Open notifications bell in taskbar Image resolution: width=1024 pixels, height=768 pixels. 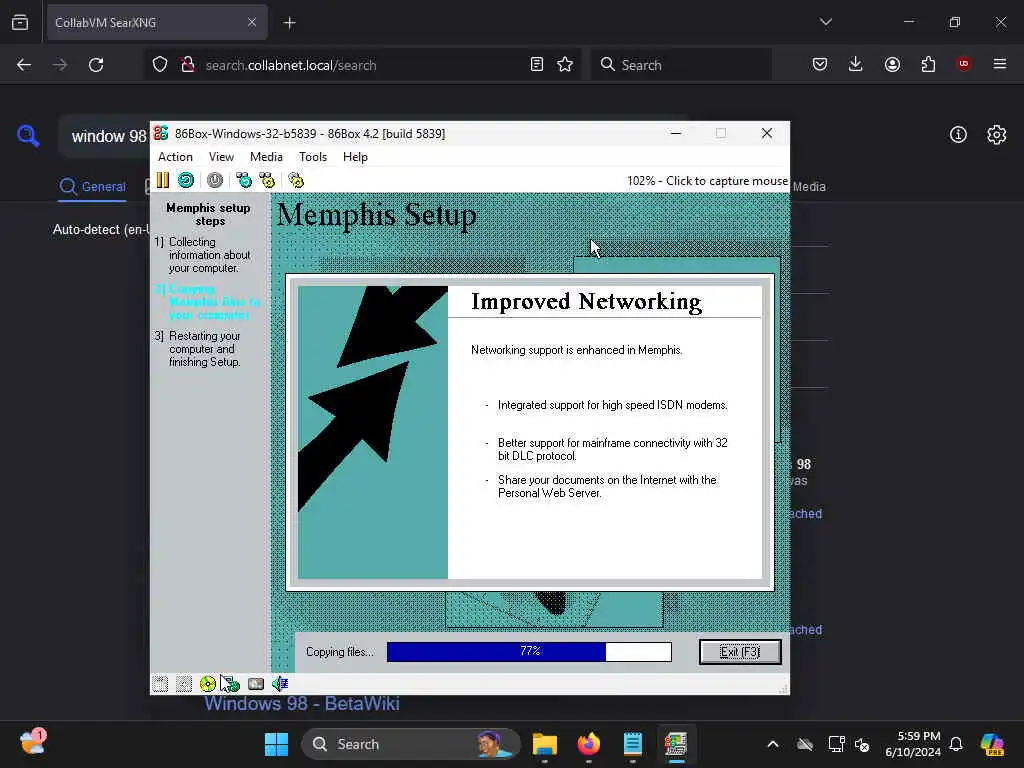[x=956, y=744]
